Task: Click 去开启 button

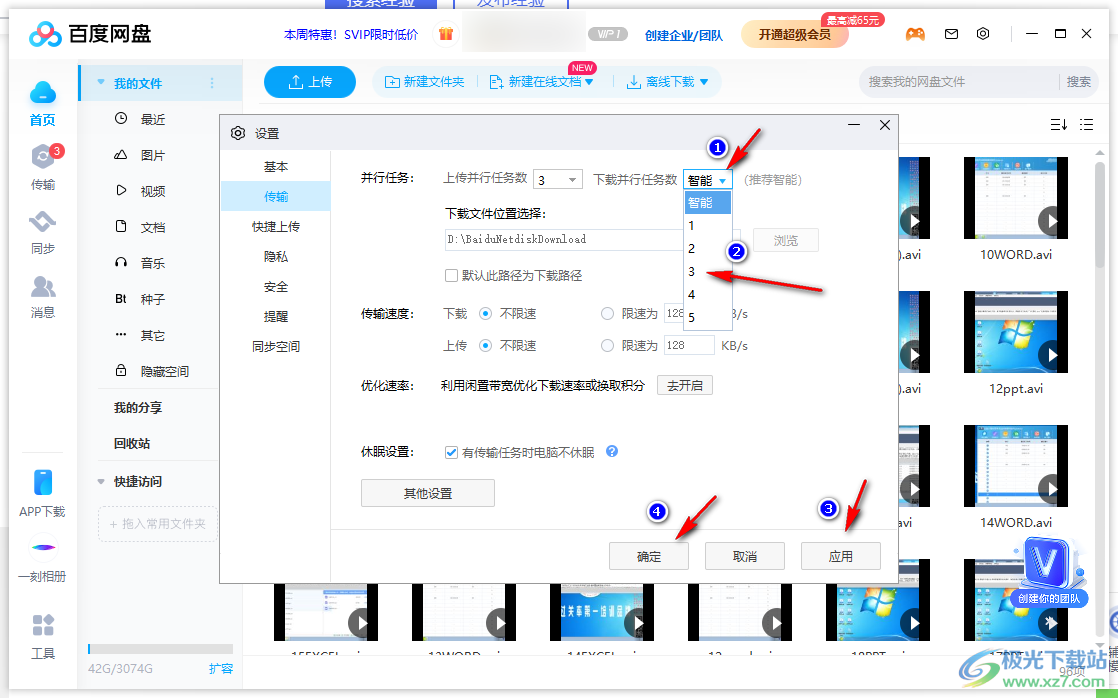Action: [x=684, y=385]
